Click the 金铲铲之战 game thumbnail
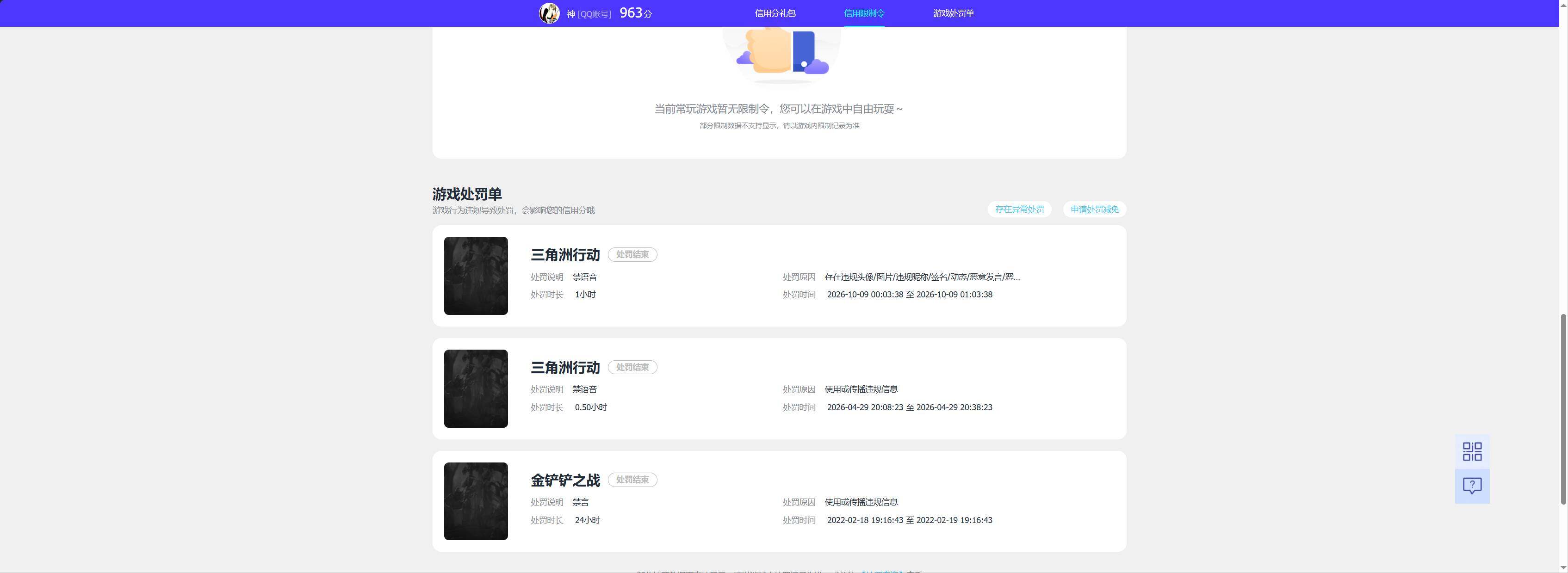Image resolution: width=1568 pixels, height=573 pixels. 475,501
